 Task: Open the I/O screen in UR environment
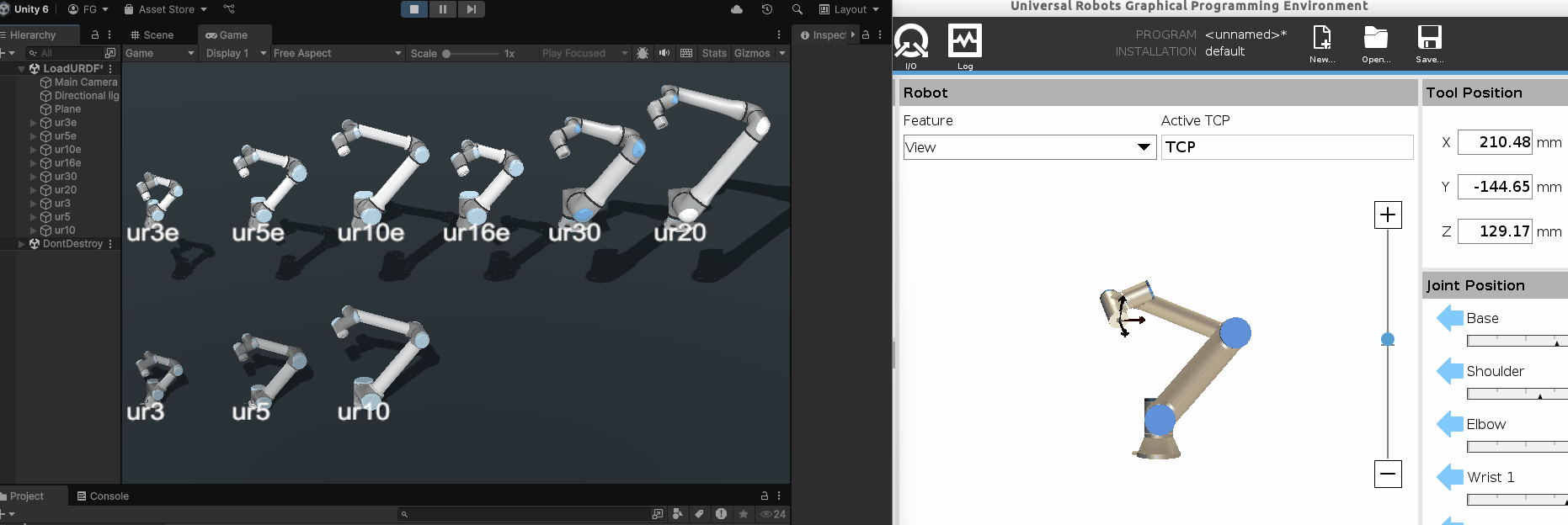pos(911,46)
